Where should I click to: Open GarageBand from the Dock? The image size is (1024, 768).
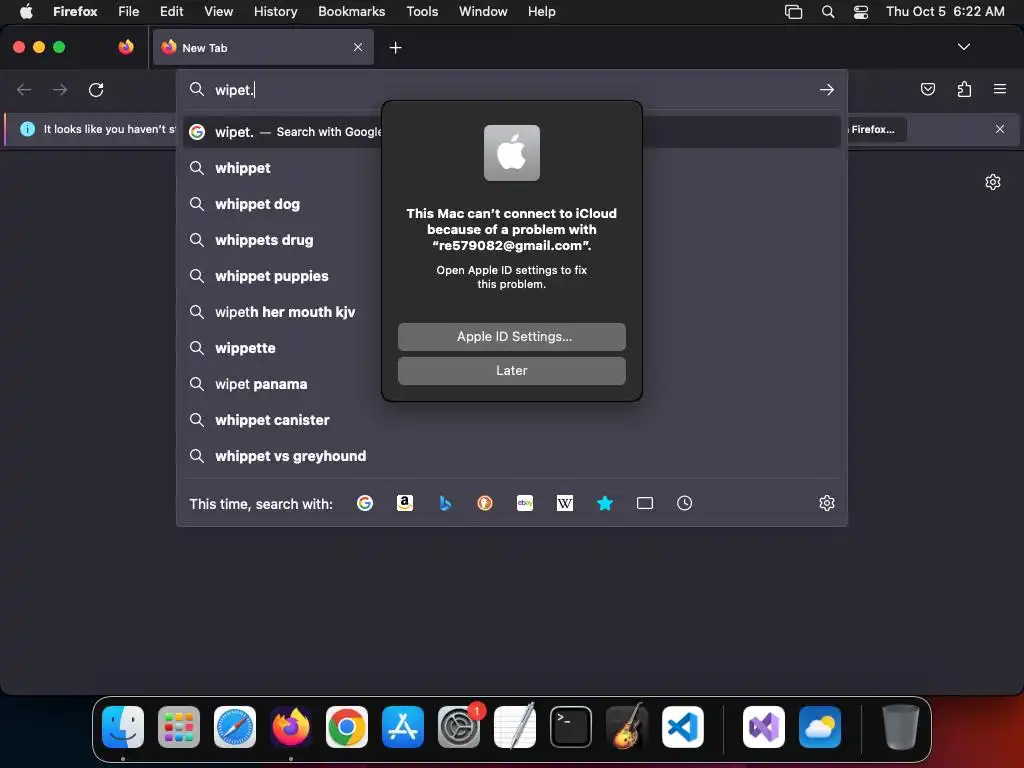627,727
